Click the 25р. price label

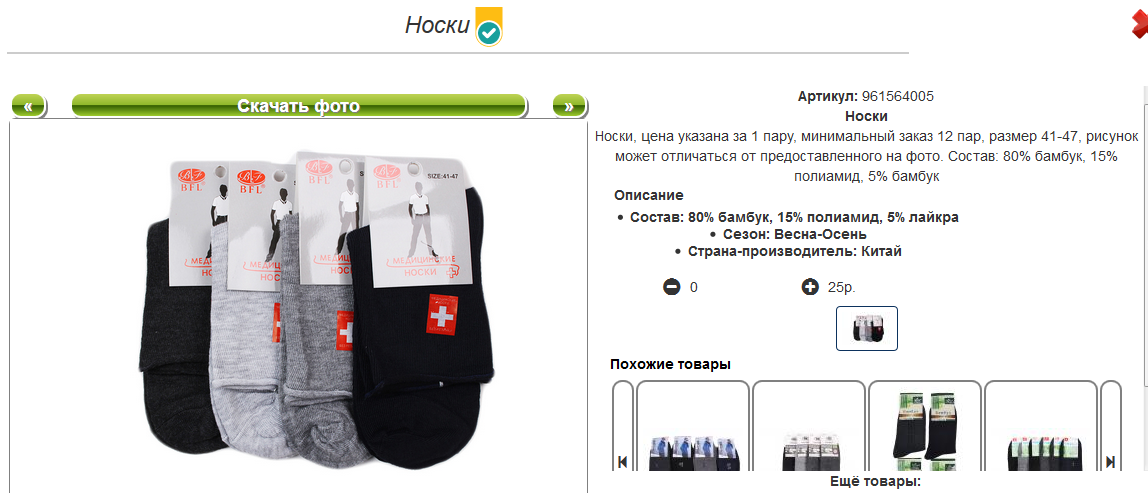pyautogui.click(x=842, y=287)
